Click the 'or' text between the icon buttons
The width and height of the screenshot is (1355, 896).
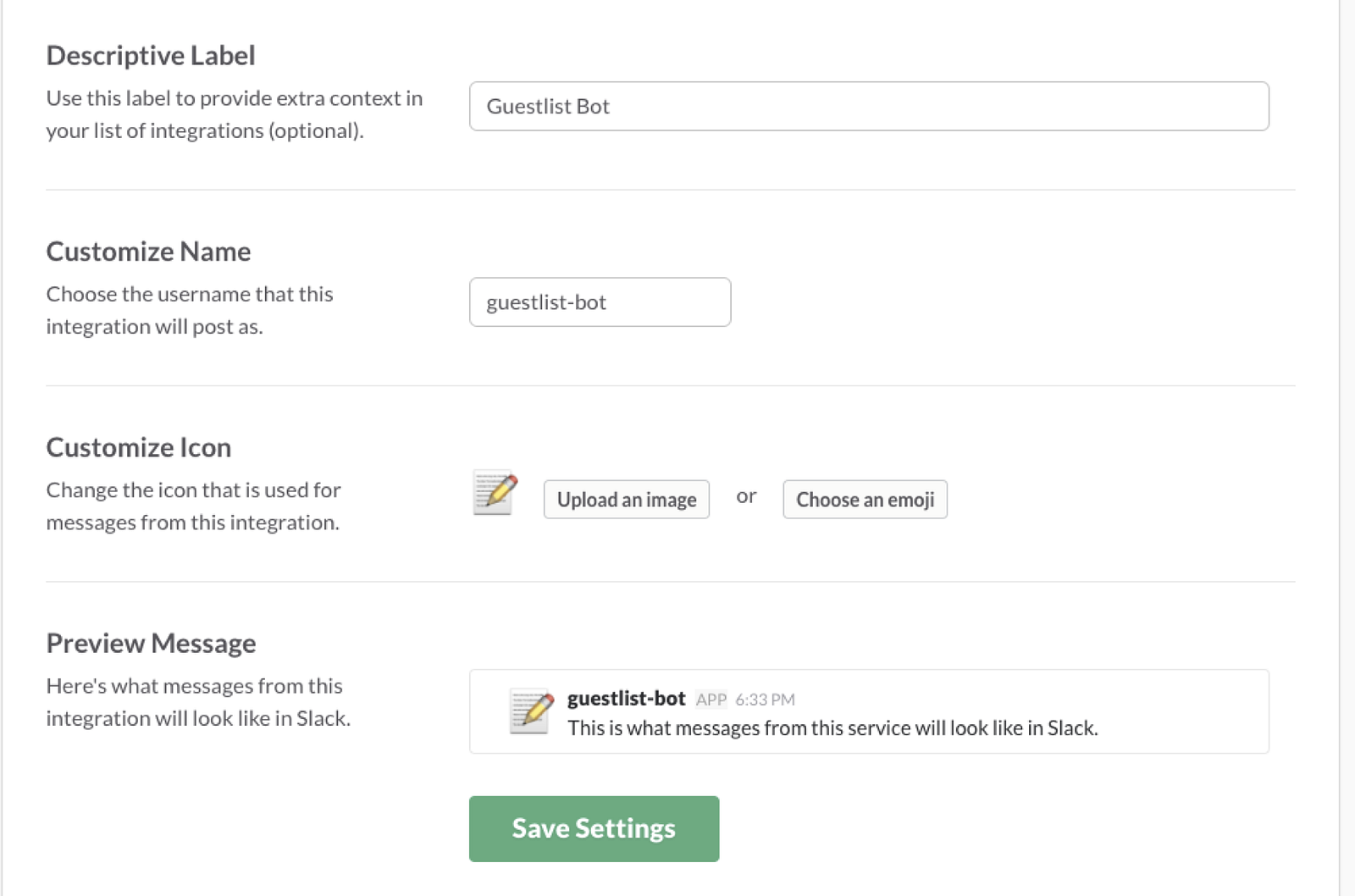[x=746, y=497]
